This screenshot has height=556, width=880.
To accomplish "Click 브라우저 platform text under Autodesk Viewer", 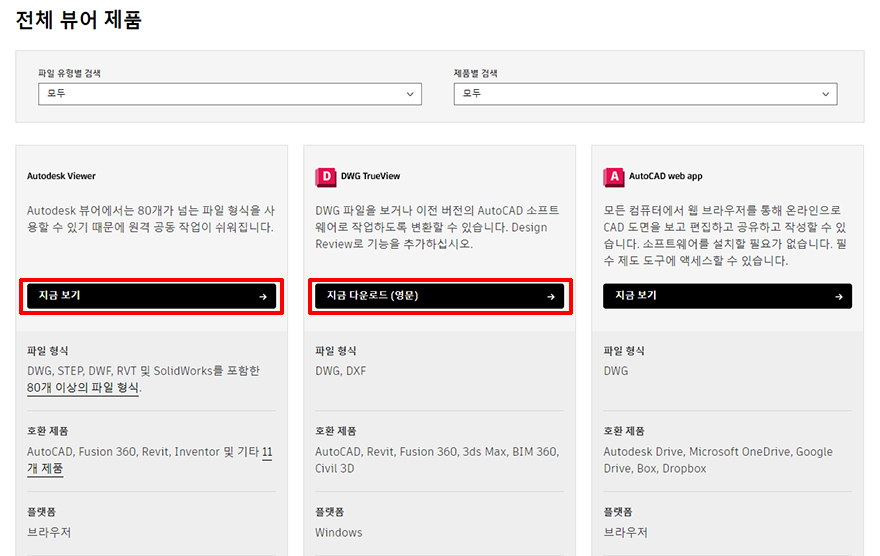I will [x=49, y=532].
